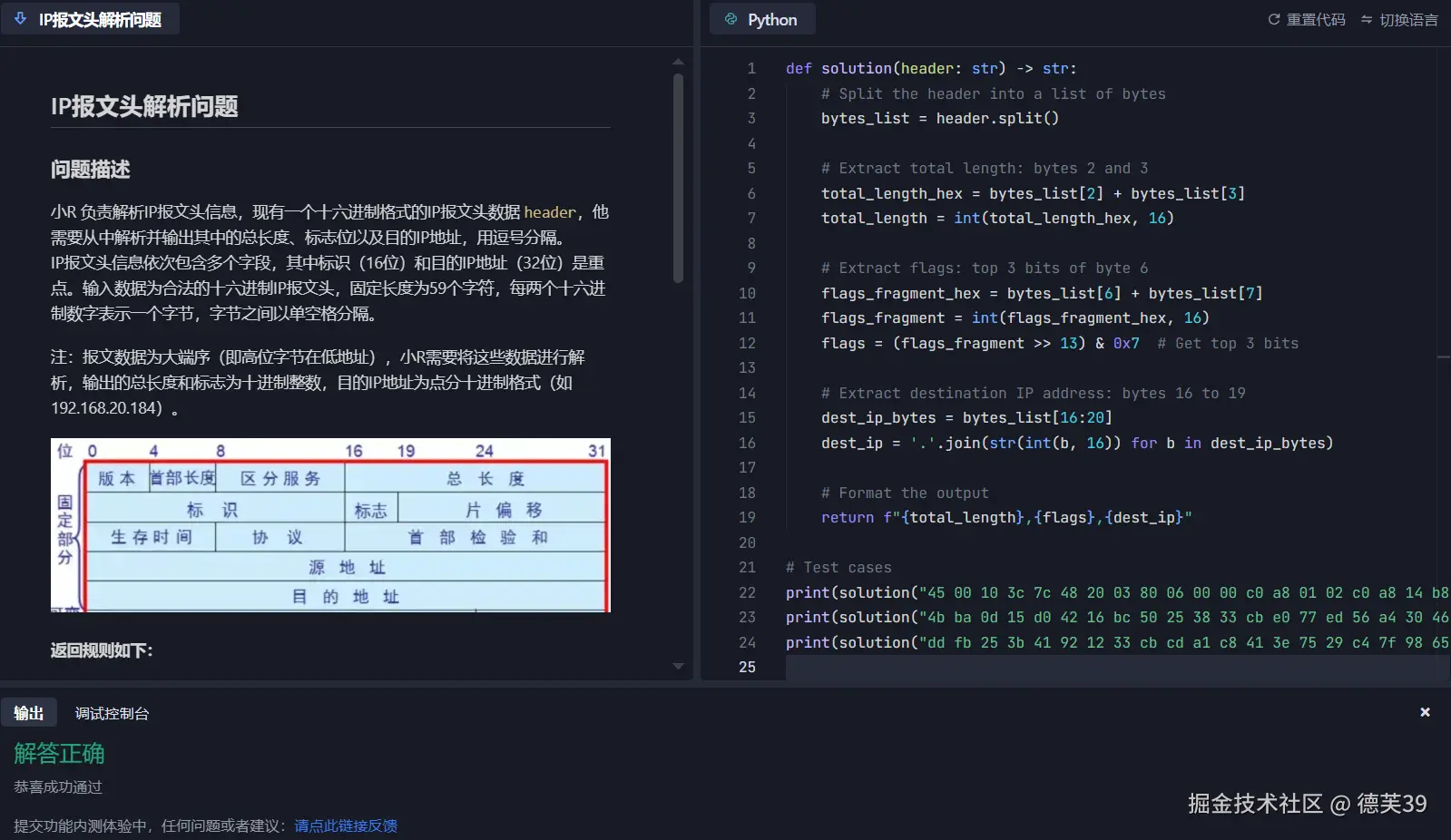Viewport: 1451px width, 840px height.
Task: Click the print test case on line 23
Action: 1117,617
